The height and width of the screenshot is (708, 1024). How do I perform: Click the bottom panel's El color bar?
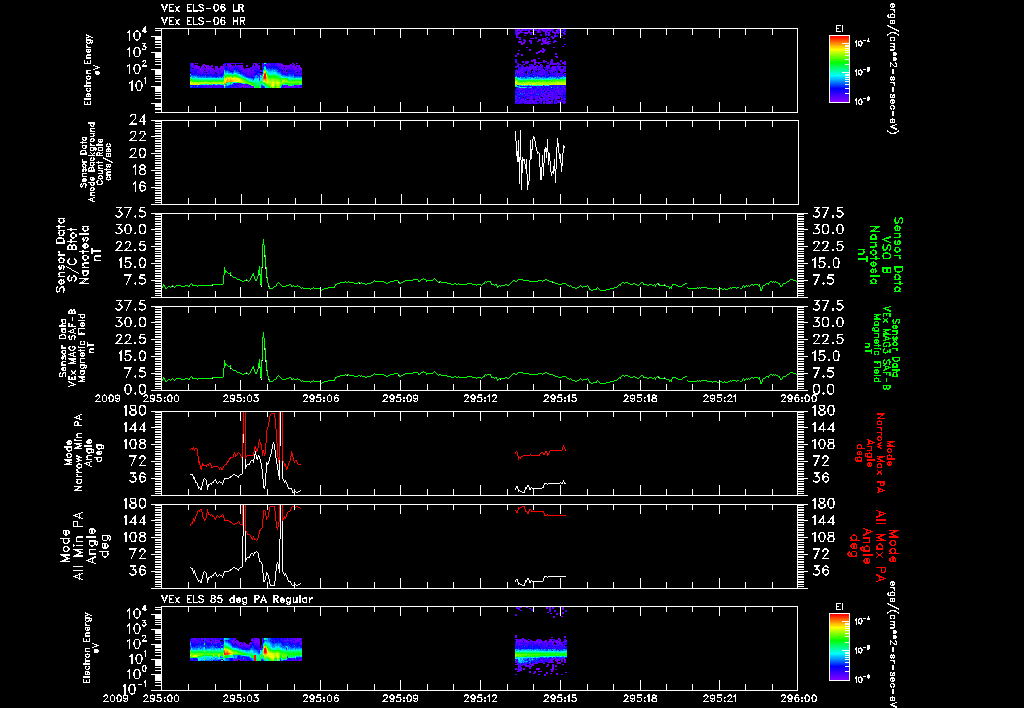pos(839,647)
